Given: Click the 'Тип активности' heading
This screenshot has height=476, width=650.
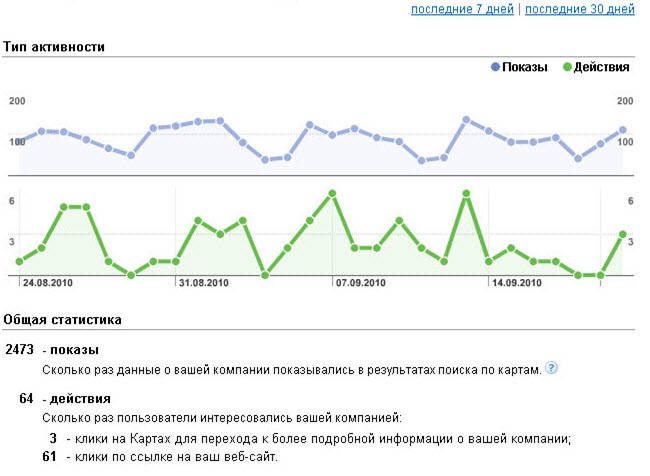Looking at the screenshot, I should click(x=54, y=47).
